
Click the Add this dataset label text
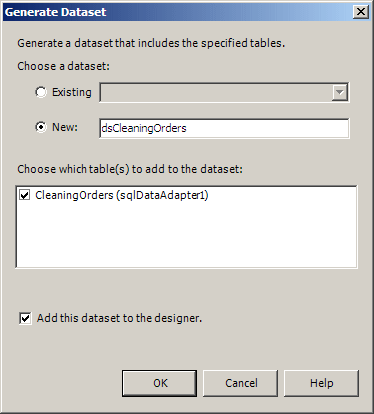point(119,318)
